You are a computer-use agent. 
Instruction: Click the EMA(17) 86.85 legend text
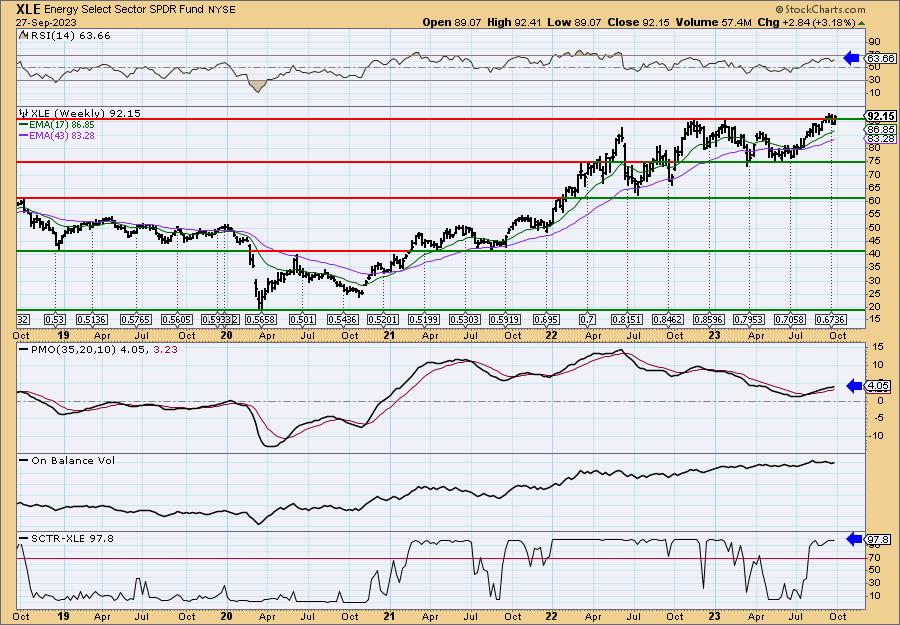coord(62,125)
